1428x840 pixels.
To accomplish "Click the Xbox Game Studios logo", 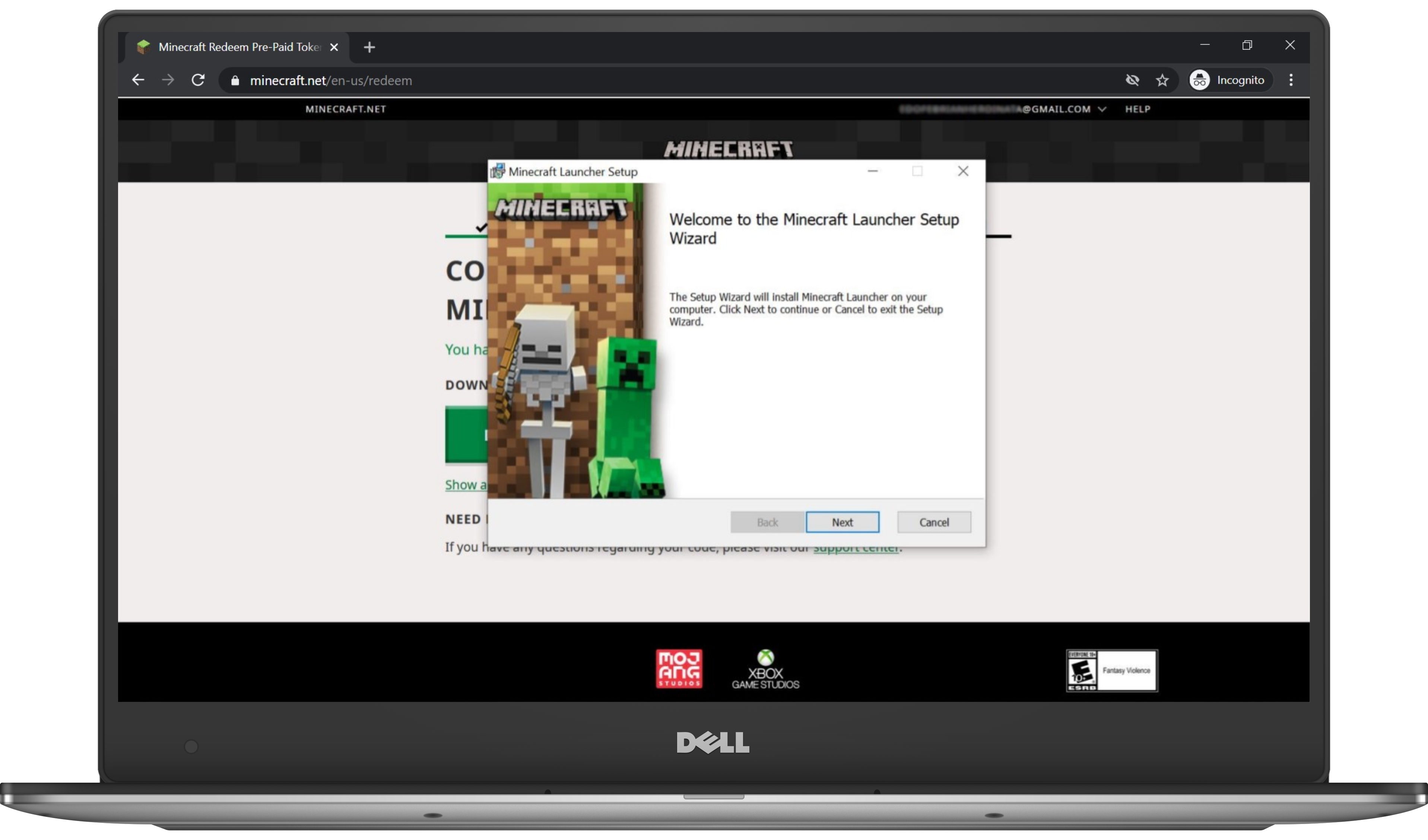I will [x=765, y=669].
